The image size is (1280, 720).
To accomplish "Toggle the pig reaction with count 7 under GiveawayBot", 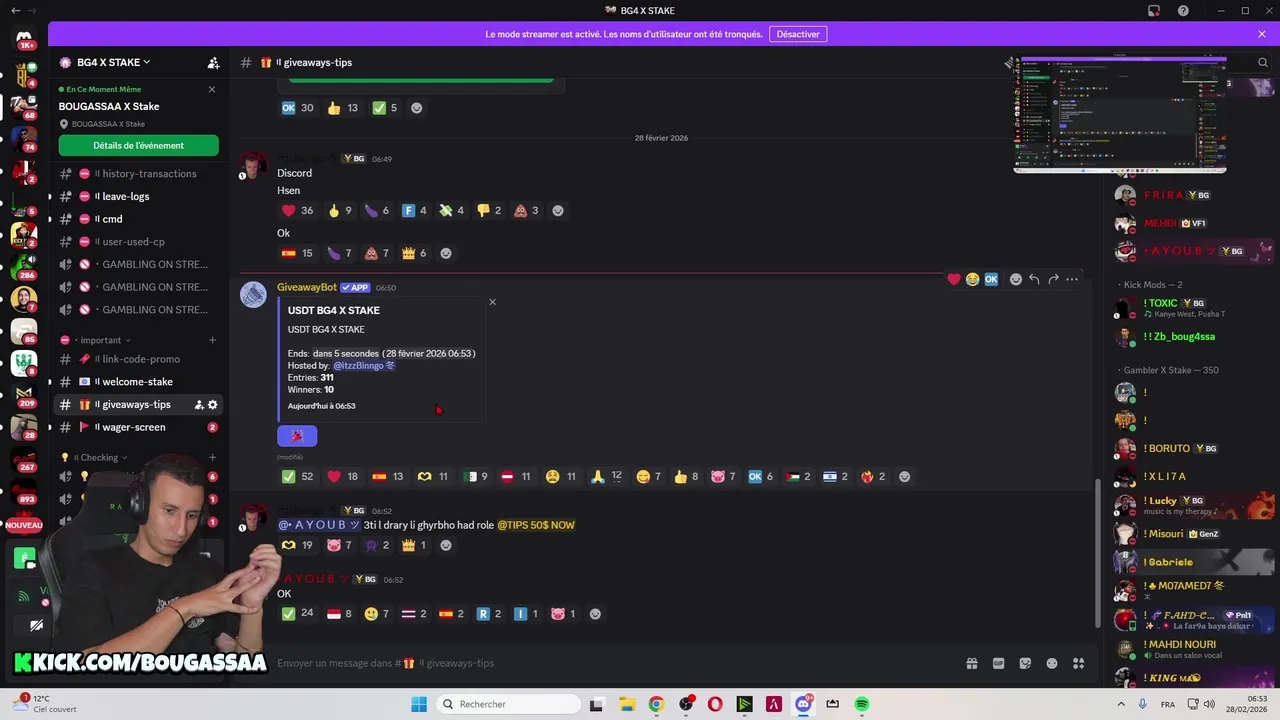I will tap(723, 477).
